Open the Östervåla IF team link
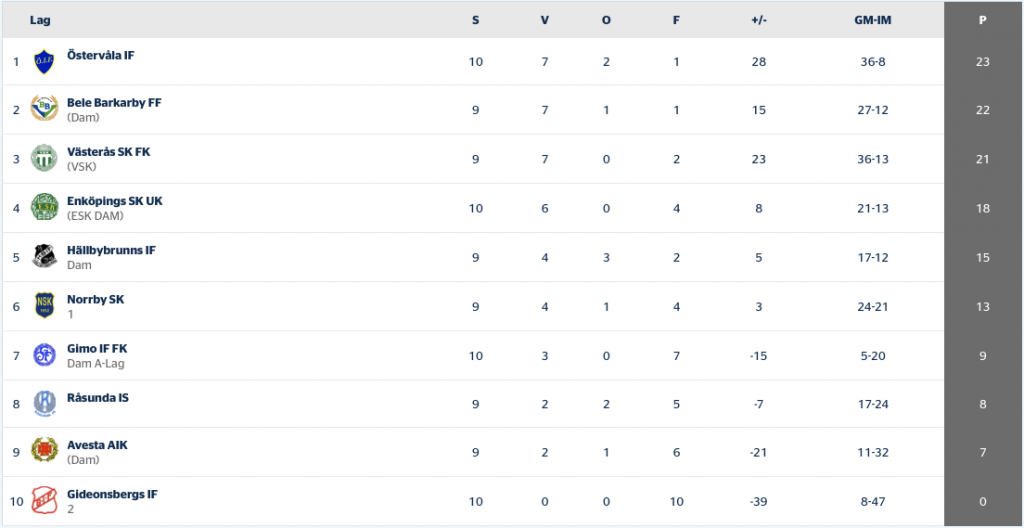 [101, 56]
